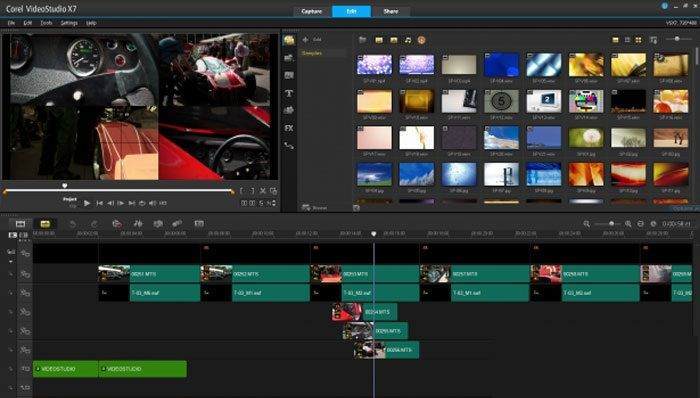Open the Edit menu
Image resolution: width=700 pixels, height=398 pixels.
point(28,23)
